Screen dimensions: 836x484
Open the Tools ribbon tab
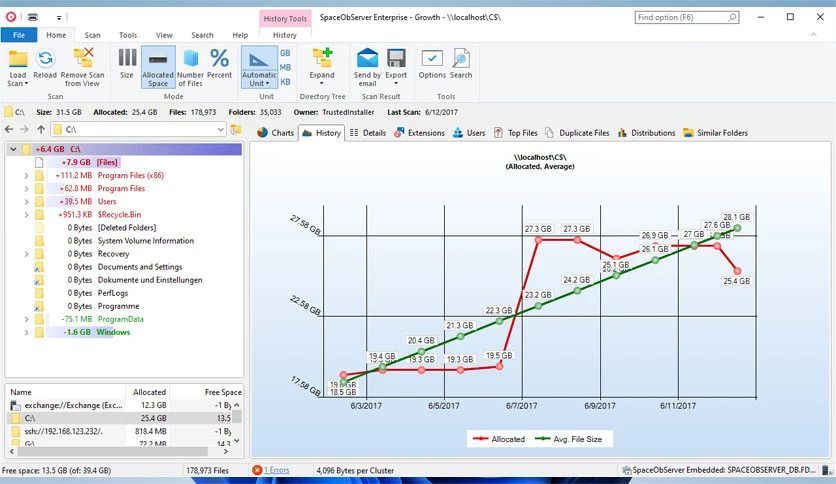128,35
